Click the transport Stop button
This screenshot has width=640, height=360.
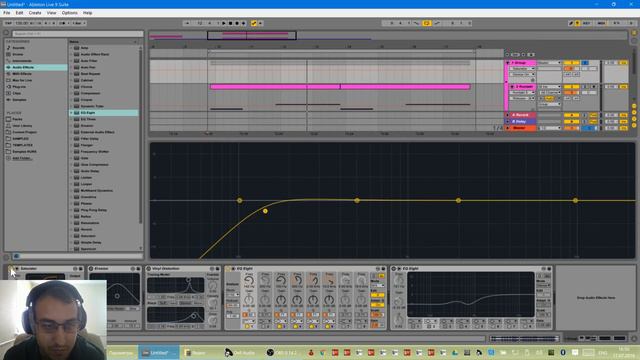[230, 23]
